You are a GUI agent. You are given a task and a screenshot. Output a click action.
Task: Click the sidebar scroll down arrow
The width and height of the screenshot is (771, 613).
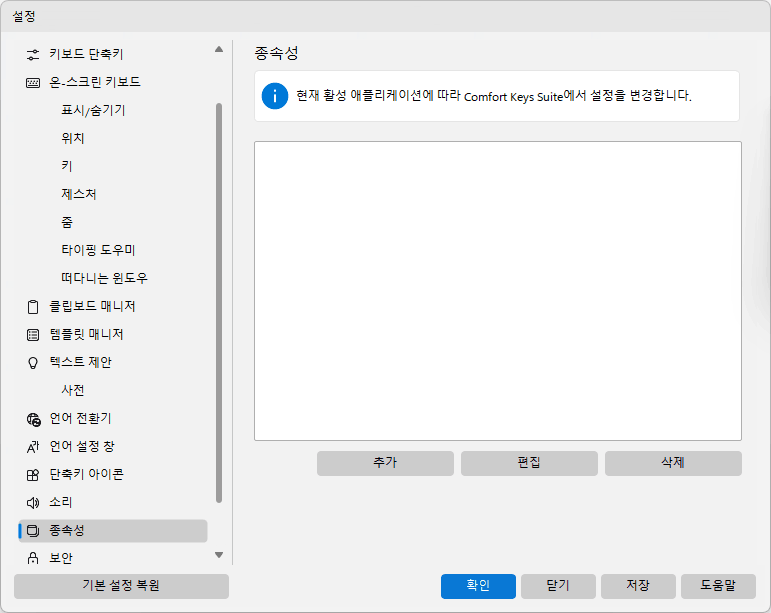point(219,555)
